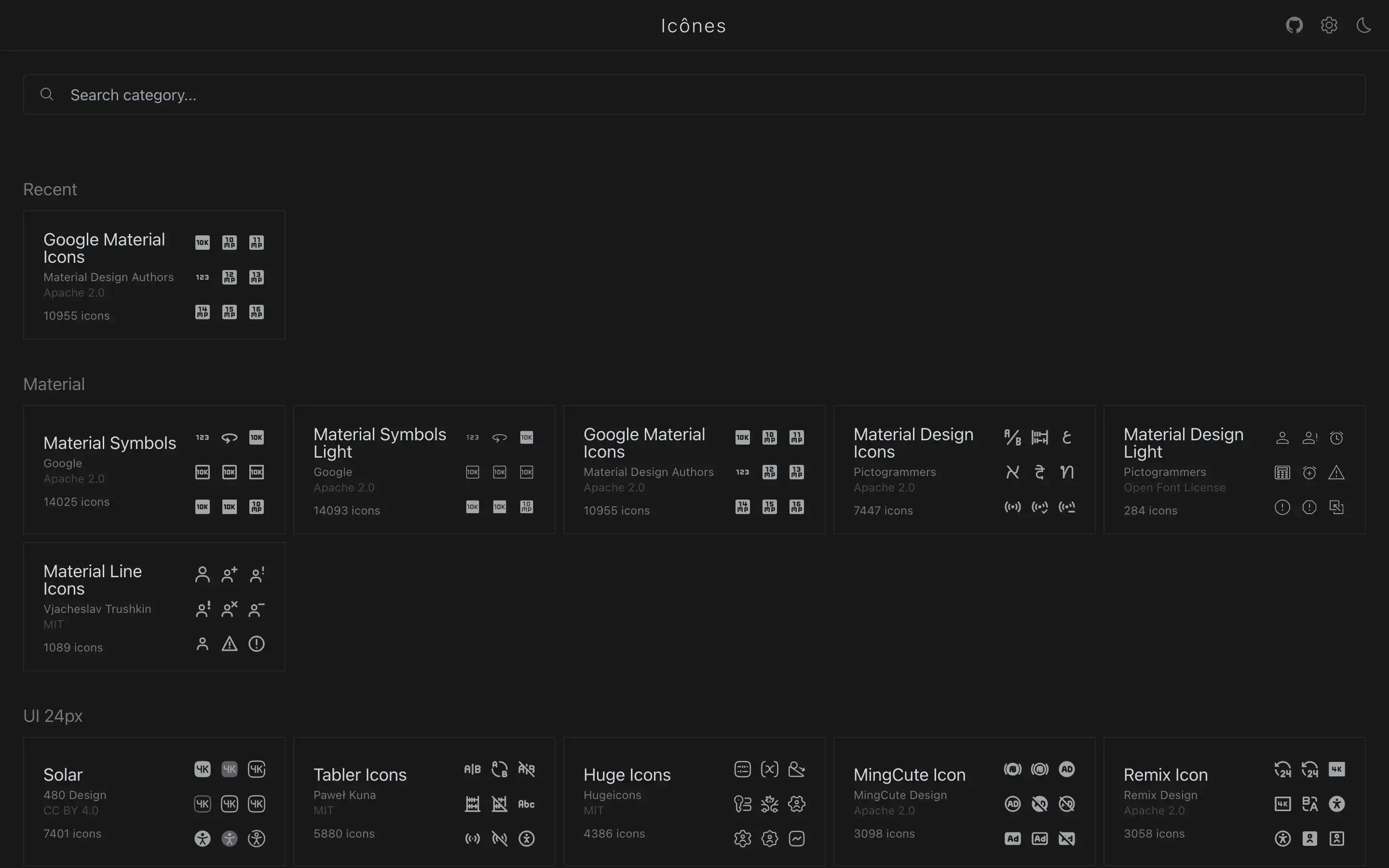Click the activity chart icon in Huge Icons
Image resolution: width=1389 pixels, height=868 pixels.
[x=797, y=839]
